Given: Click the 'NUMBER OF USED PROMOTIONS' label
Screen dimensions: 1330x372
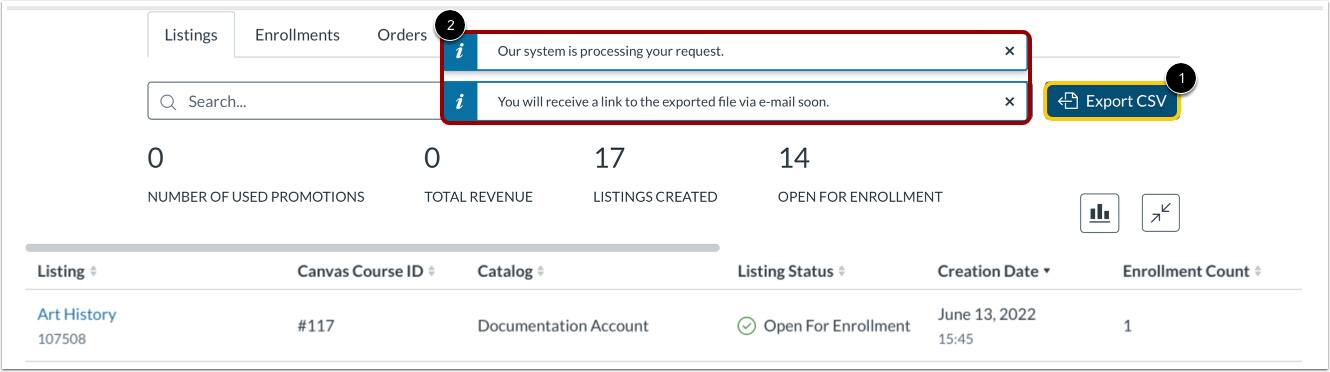Looking at the screenshot, I should click(x=256, y=197).
